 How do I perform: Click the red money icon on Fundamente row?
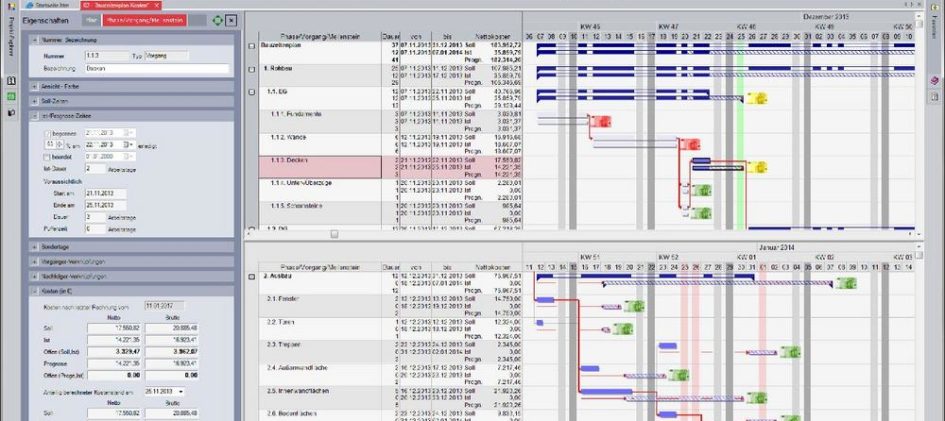pos(600,122)
